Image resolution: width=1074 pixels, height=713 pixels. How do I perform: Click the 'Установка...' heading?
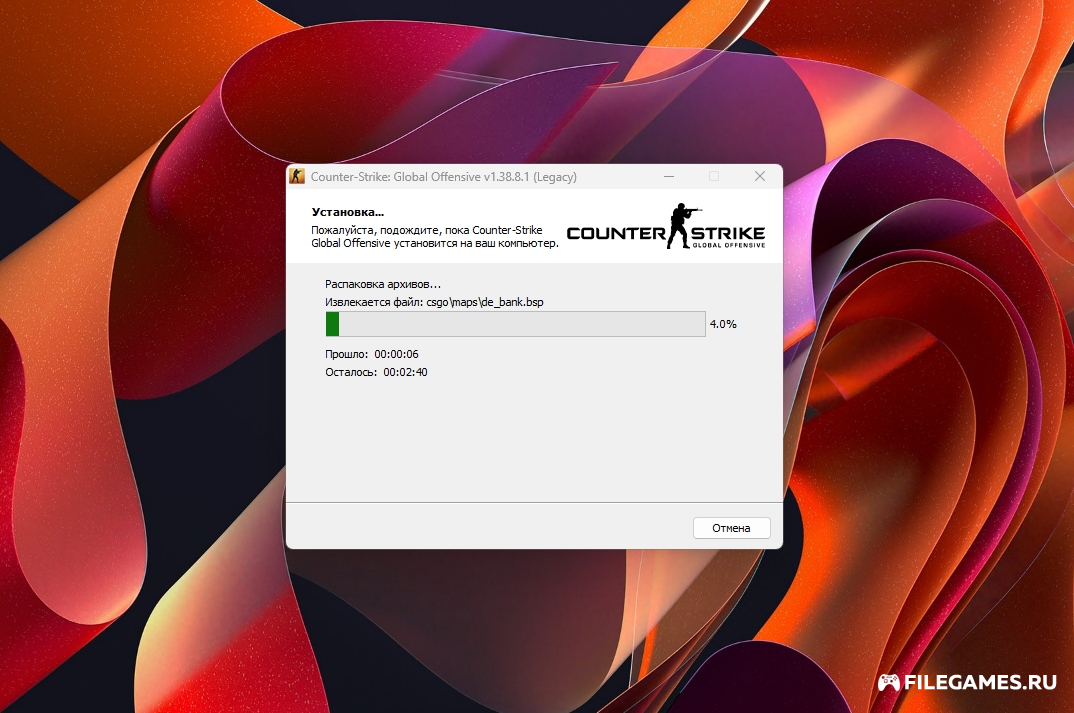tap(348, 212)
